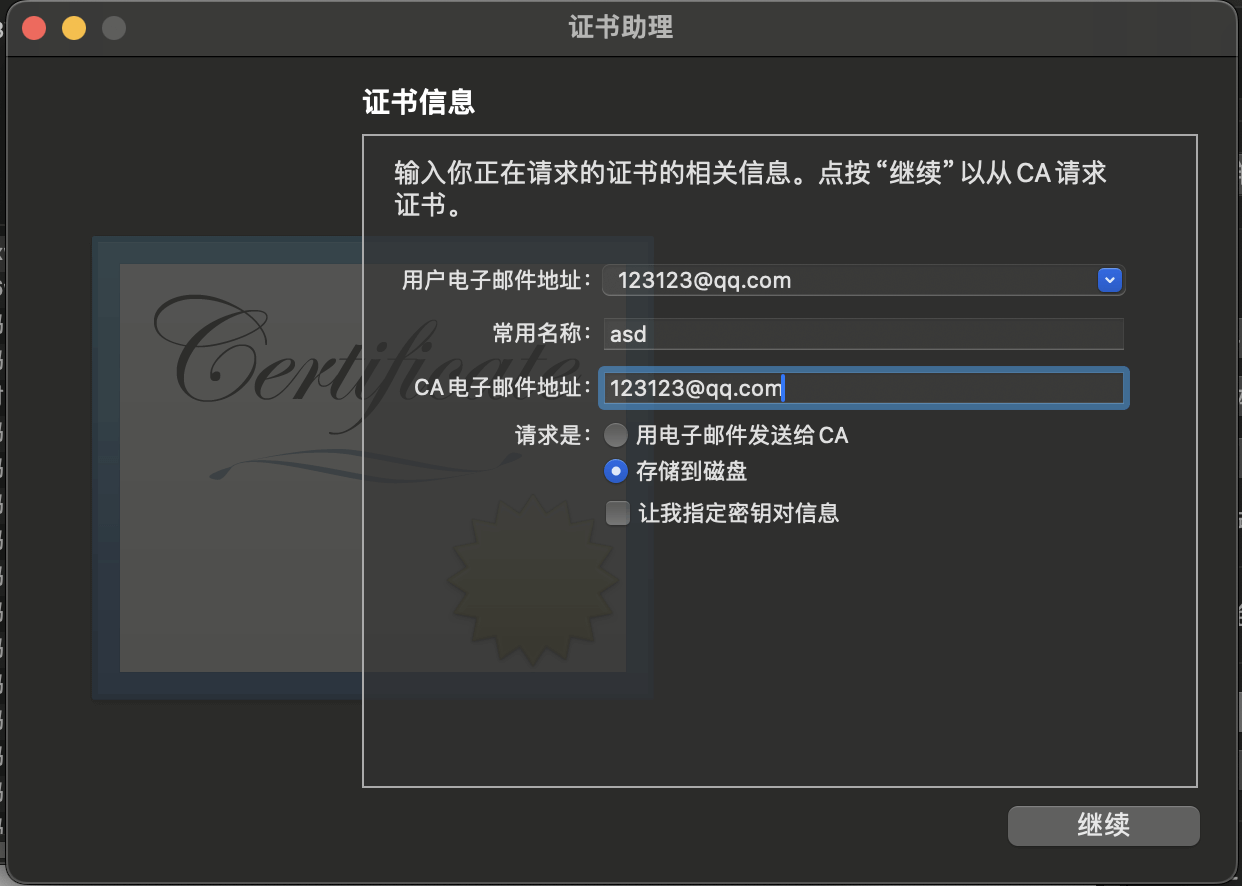Image resolution: width=1242 pixels, height=886 pixels.
Task: Click the gray disabled zoom window button
Action: click(x=114, y=28)
